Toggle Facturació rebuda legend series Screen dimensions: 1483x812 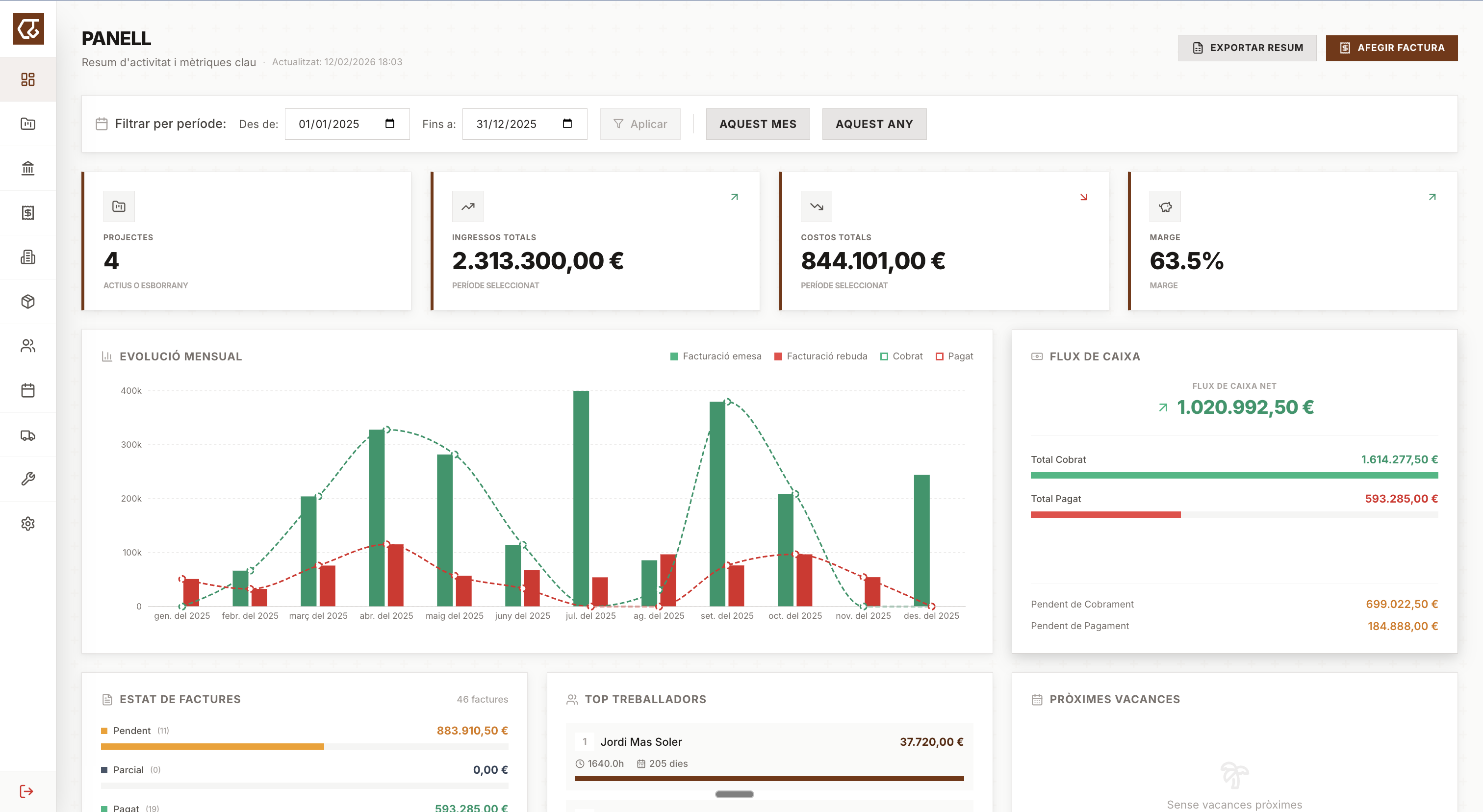(x=820, y=356)
